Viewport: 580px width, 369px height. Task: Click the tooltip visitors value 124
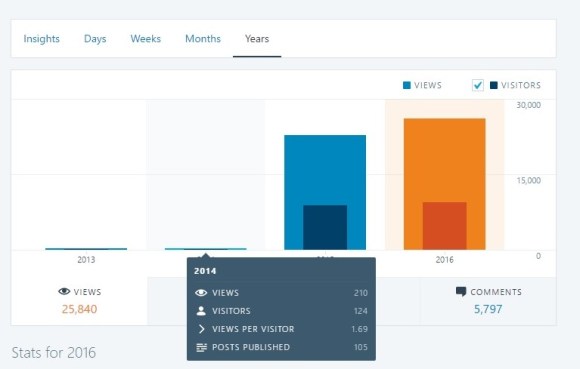[361, 311]
